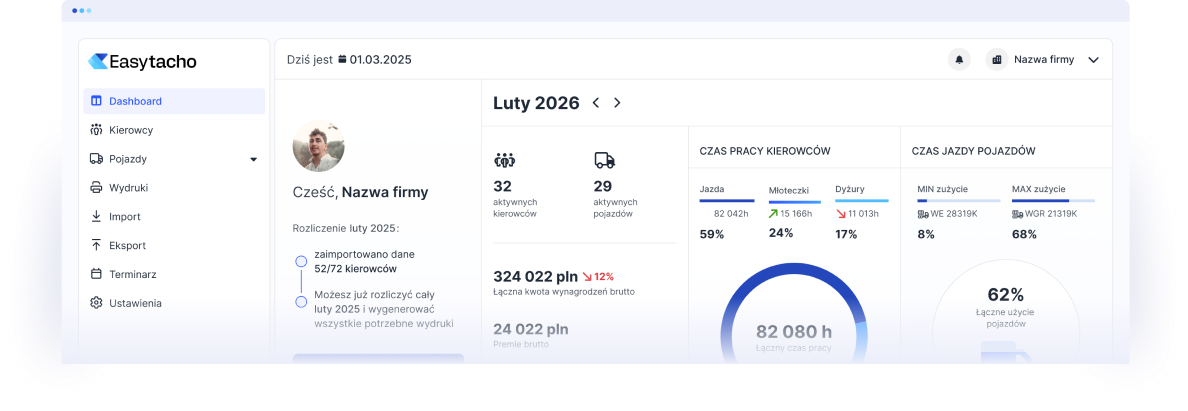Expand the Nazwa firmy account dropdown
1188x411 pixels.
click(1093, 60)
